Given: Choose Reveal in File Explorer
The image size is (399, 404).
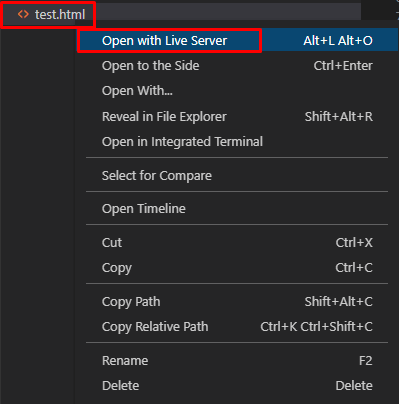Looking at the screenshot, I should (237, 117).
